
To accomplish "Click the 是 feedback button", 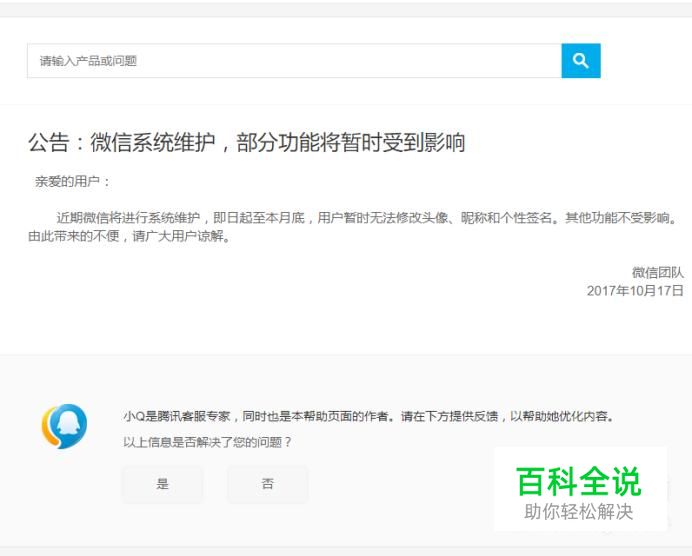I will tap(162, 484).
